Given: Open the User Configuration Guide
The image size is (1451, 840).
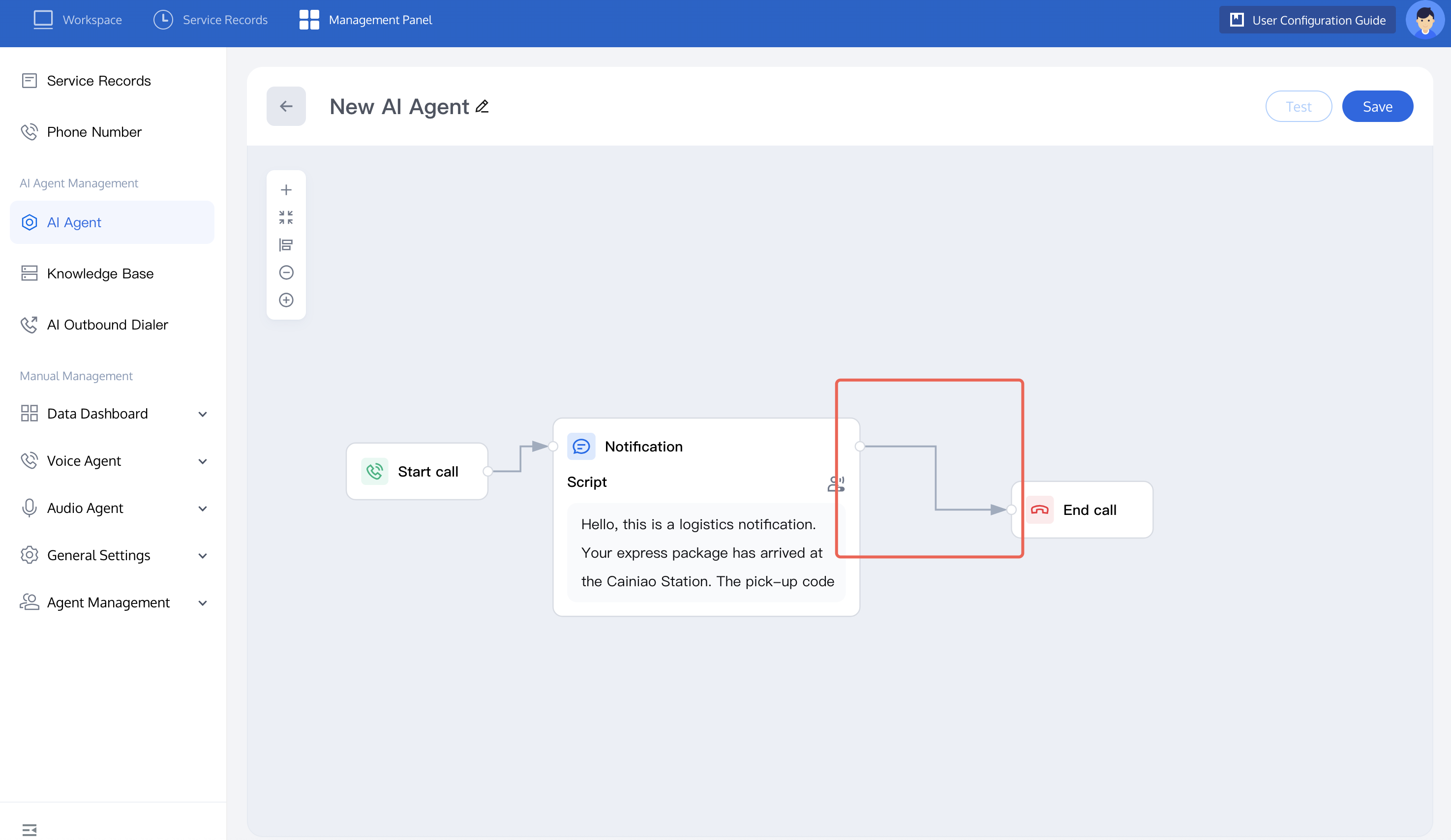Looking at the screenshot, I should (x=1307, y=20).
